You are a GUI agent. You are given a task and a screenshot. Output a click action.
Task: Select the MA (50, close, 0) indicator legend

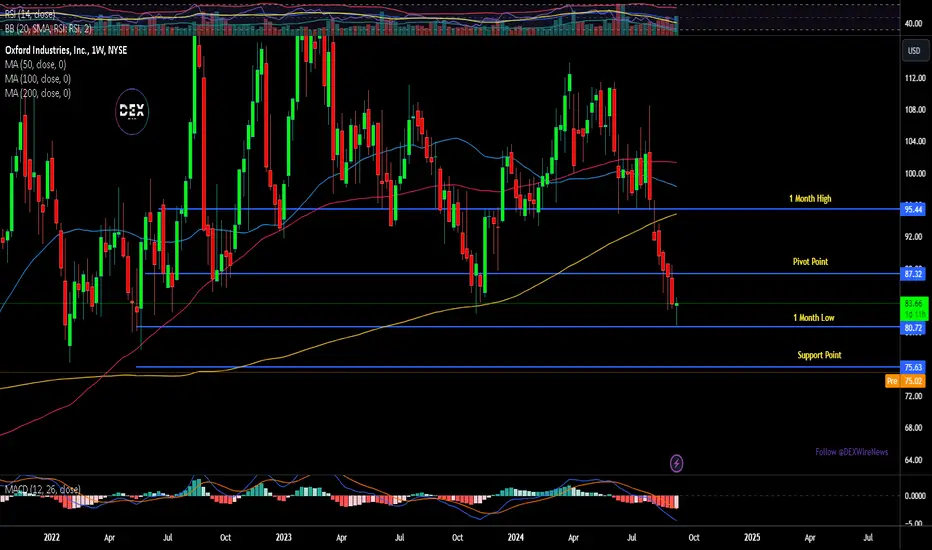click(36, 64)
